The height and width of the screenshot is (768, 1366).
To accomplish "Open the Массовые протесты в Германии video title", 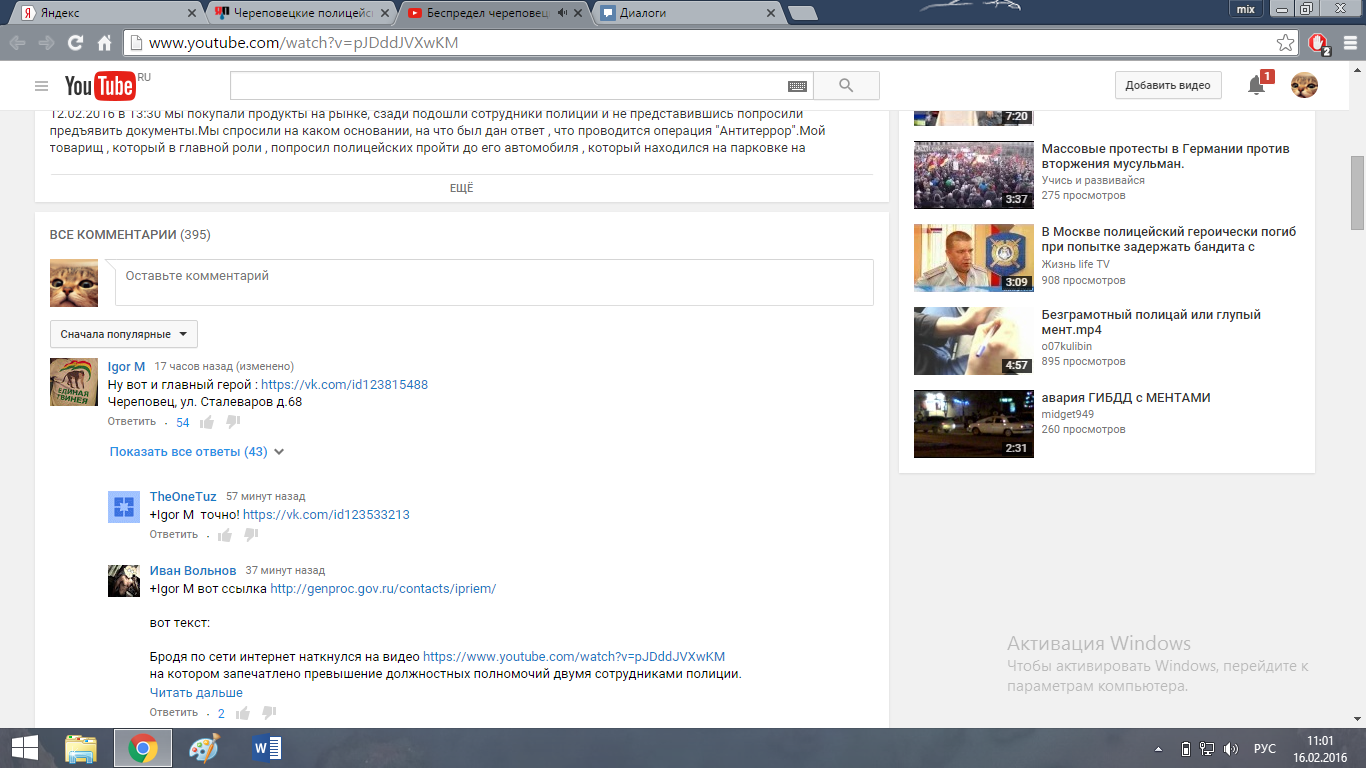I will point(1166,156).
